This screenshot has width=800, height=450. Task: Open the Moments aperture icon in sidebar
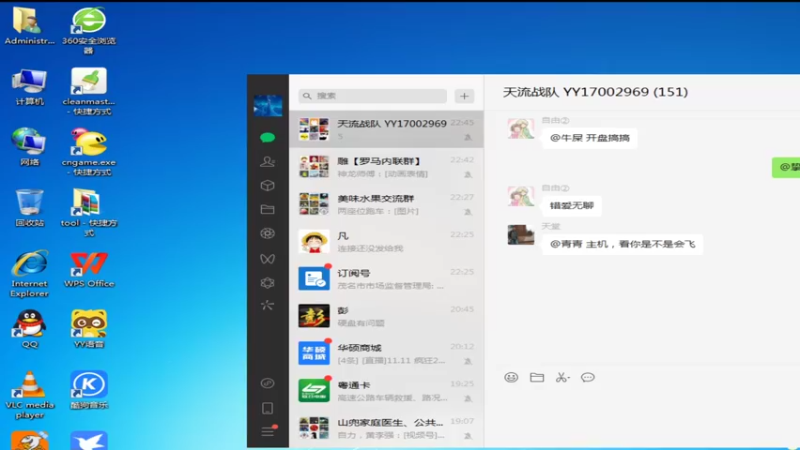coord(267,234)
